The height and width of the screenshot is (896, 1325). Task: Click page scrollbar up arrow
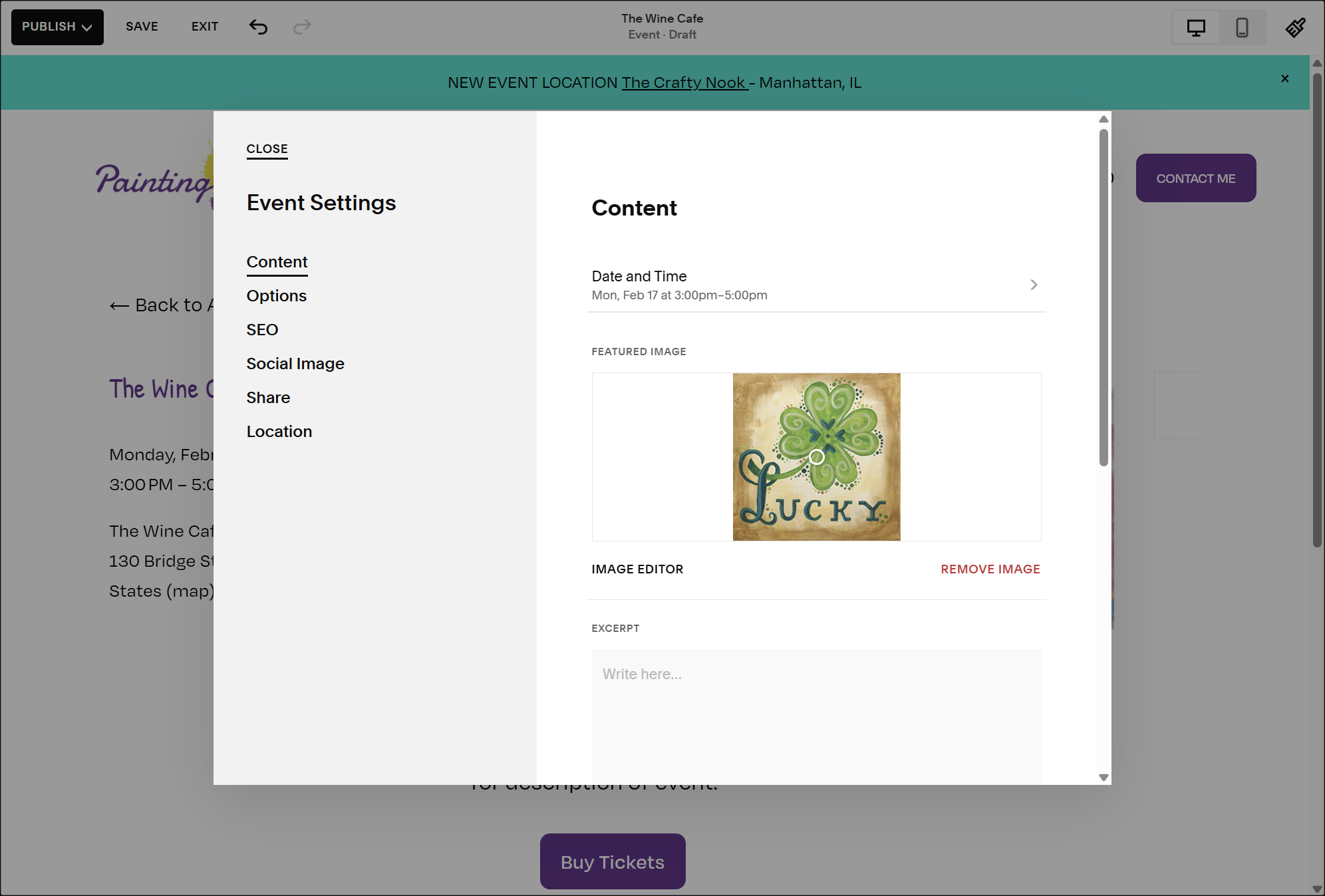[1316, 63]
